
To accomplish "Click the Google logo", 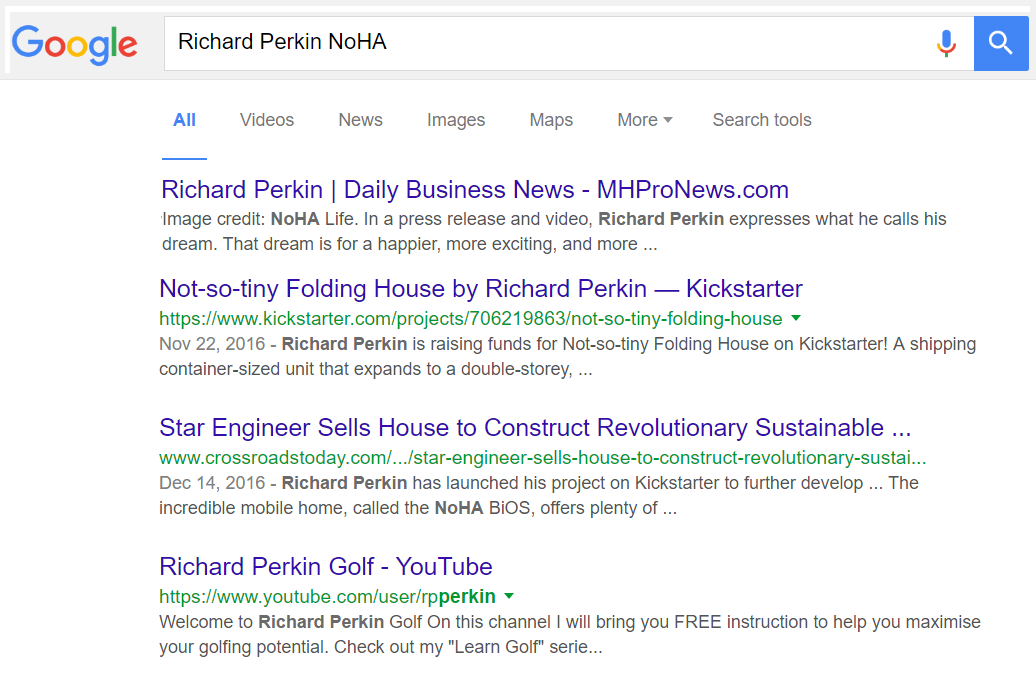I will 75,42.
